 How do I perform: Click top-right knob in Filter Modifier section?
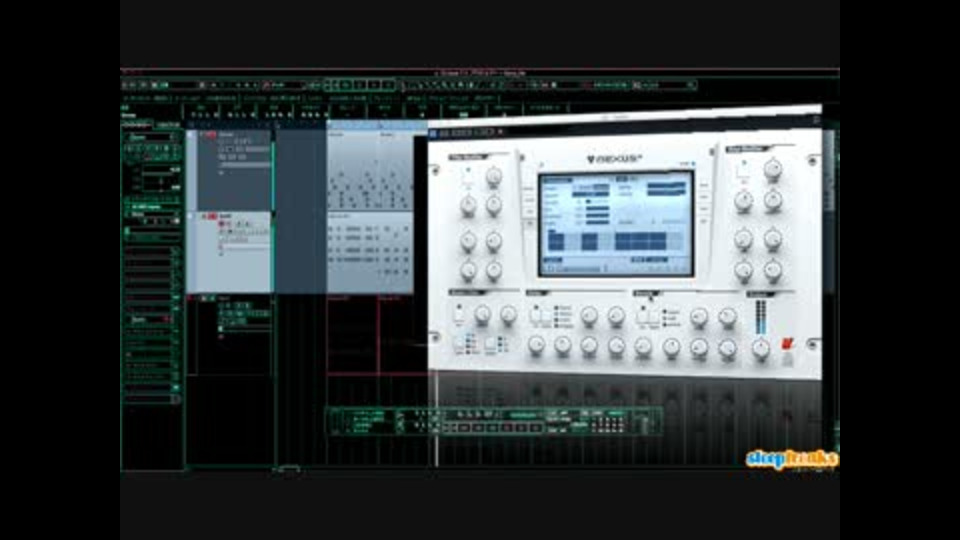[x=494, y=178]
